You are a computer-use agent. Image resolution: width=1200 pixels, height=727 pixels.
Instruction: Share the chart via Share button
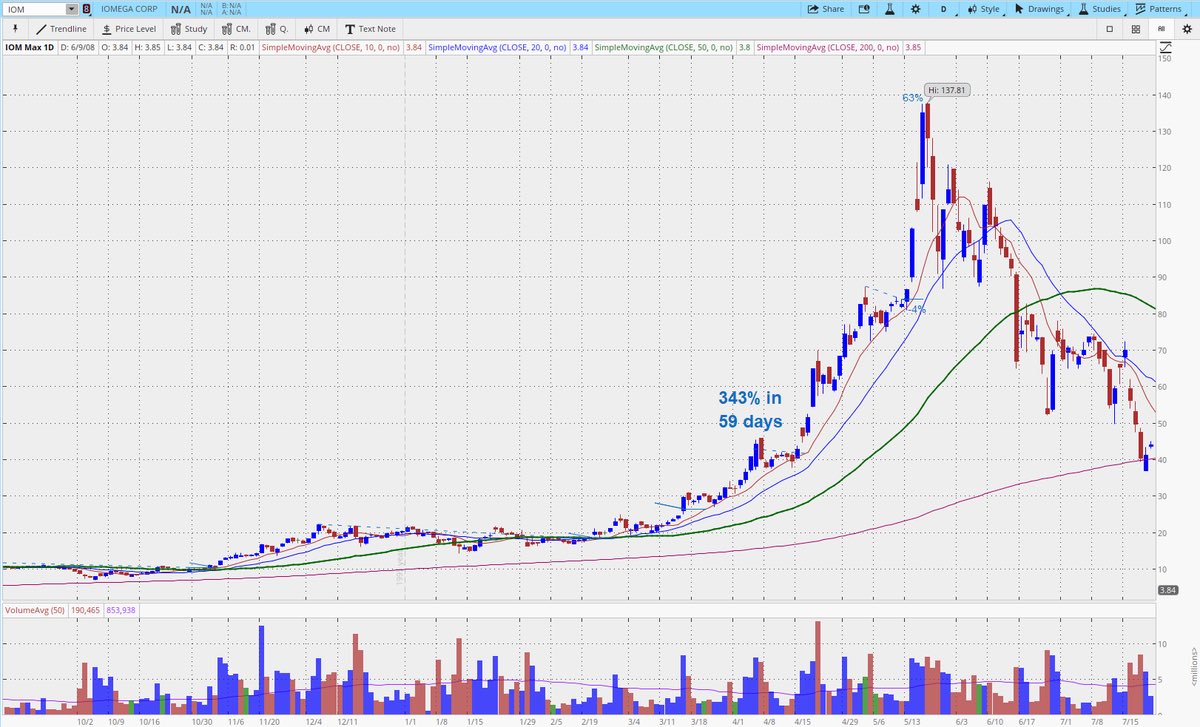point(826,8)
